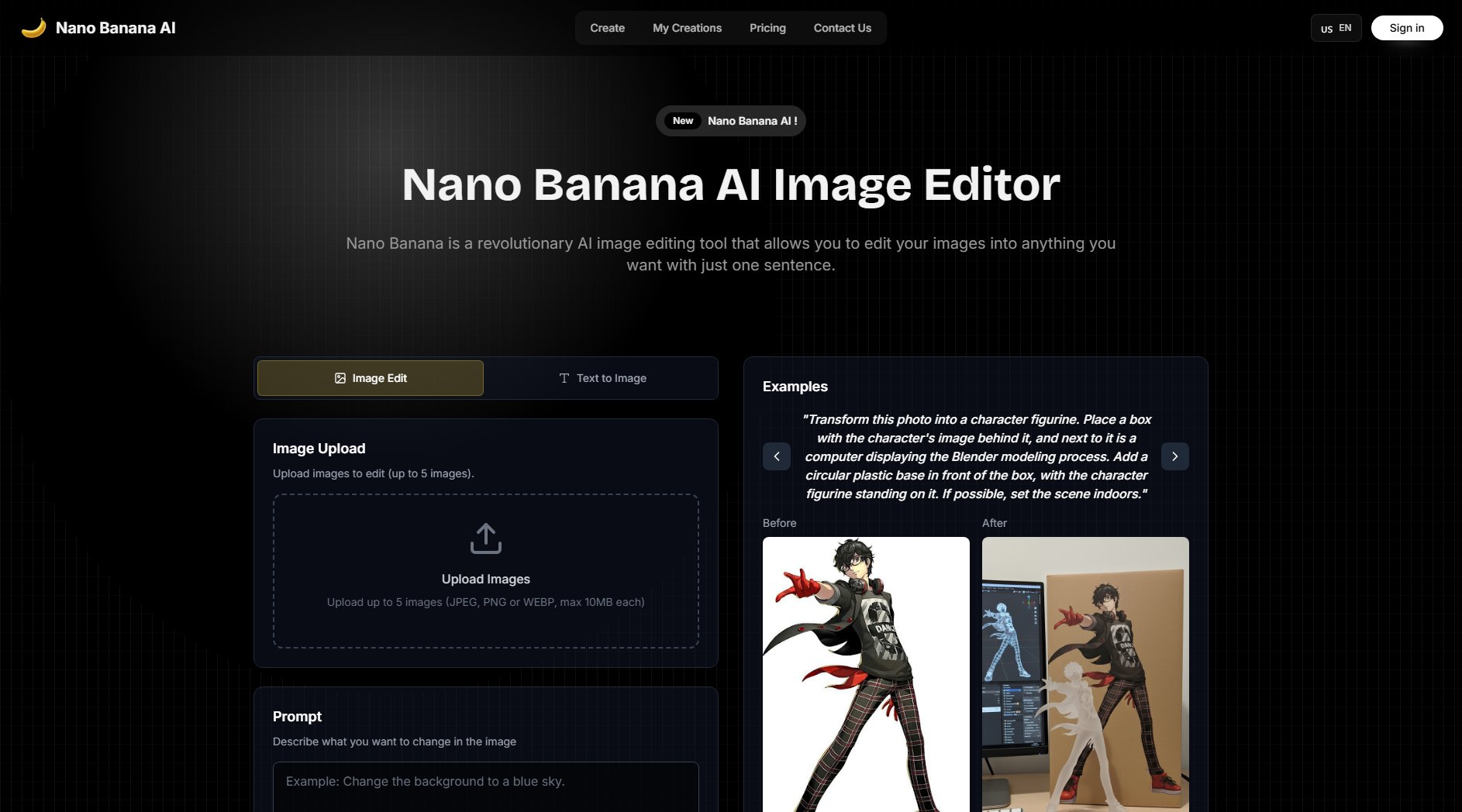
Task: Open Contact Us in the navigation
Action: coord(843,28)
